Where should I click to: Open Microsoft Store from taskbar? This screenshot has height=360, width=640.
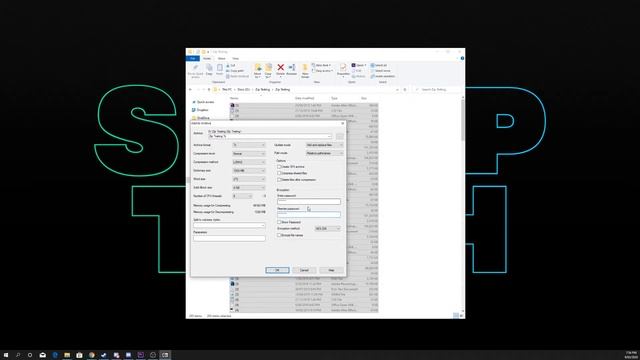tap(79, 355)
